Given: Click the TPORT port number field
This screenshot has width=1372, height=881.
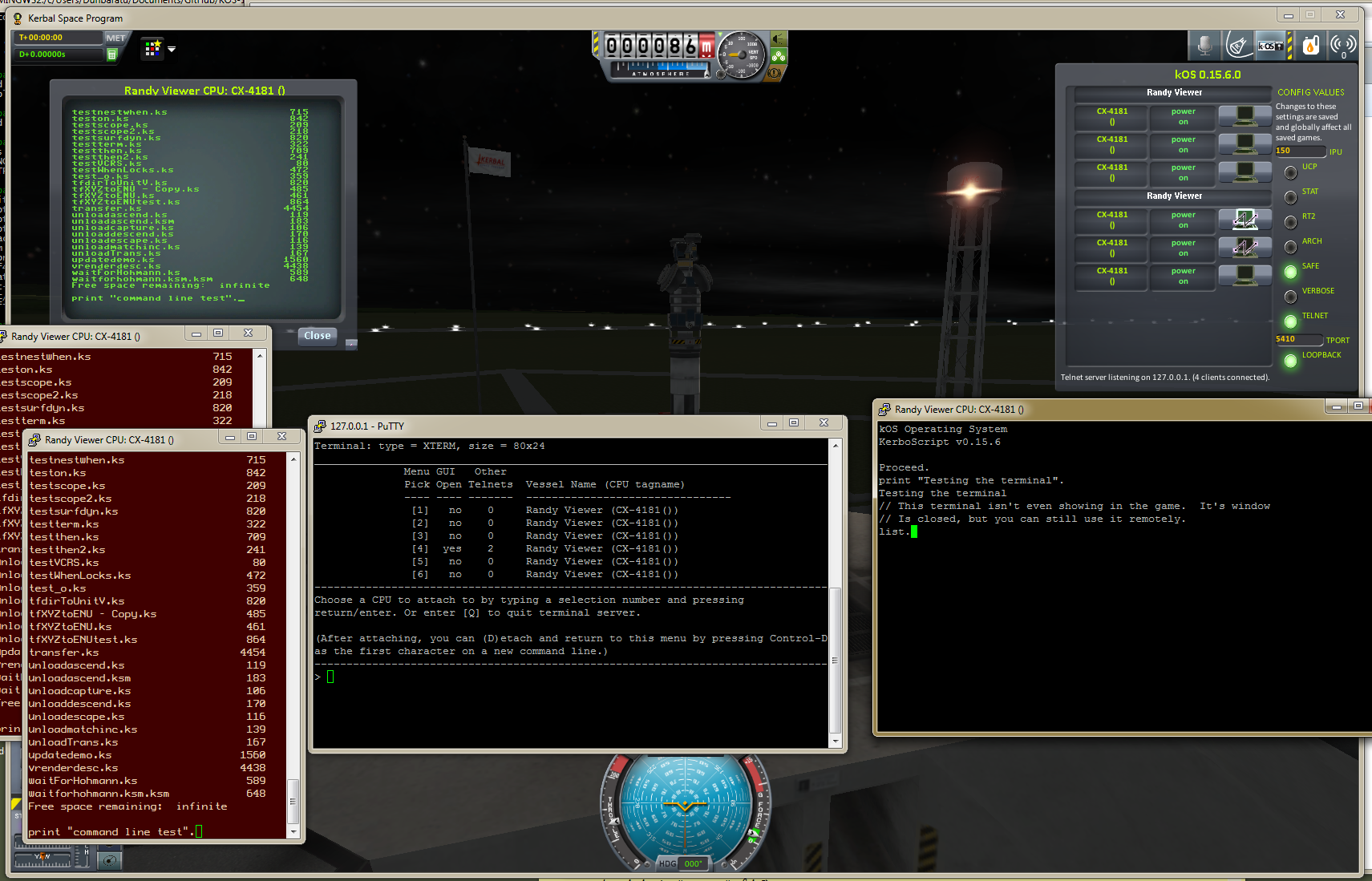Looking at the screenshot, I should [1297, 339].
